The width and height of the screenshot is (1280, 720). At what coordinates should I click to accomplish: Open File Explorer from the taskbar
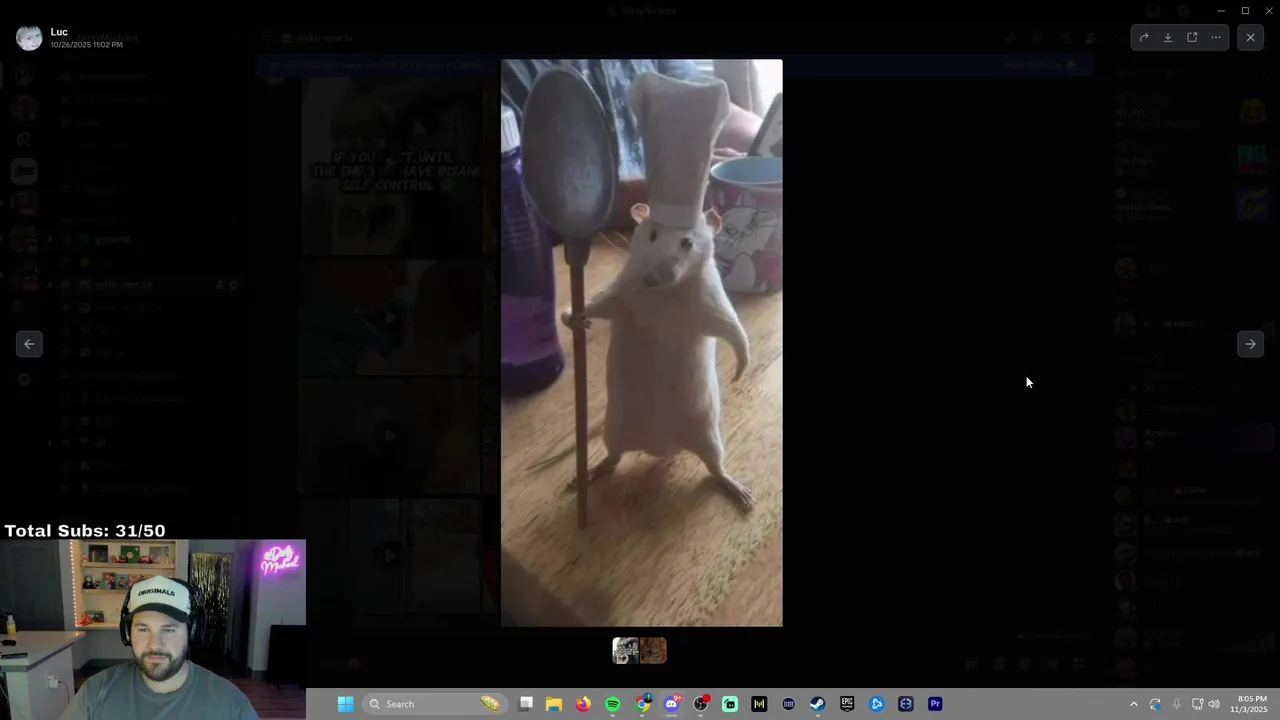pyautogui.click(x=554, y=704)
